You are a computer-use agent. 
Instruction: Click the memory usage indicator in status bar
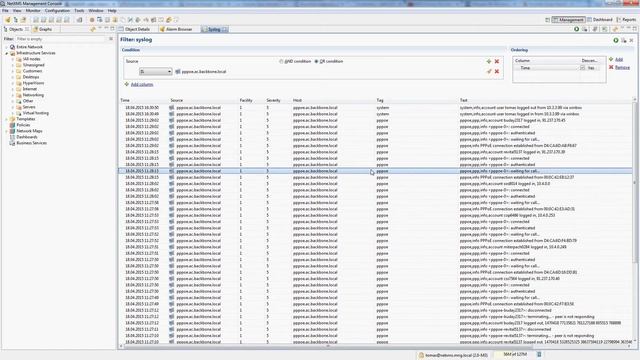[514, 355]
